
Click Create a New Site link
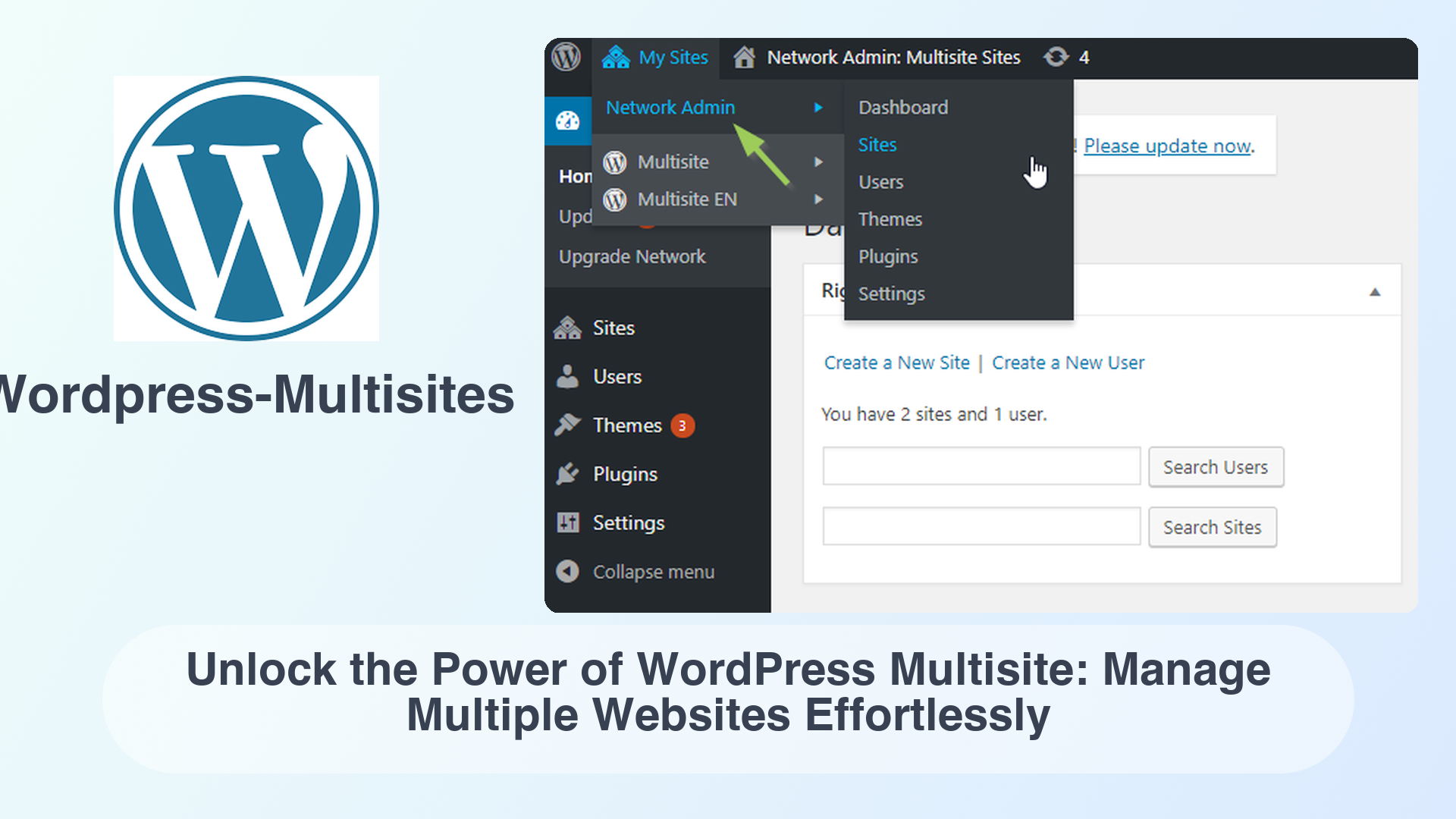[895, 363]
